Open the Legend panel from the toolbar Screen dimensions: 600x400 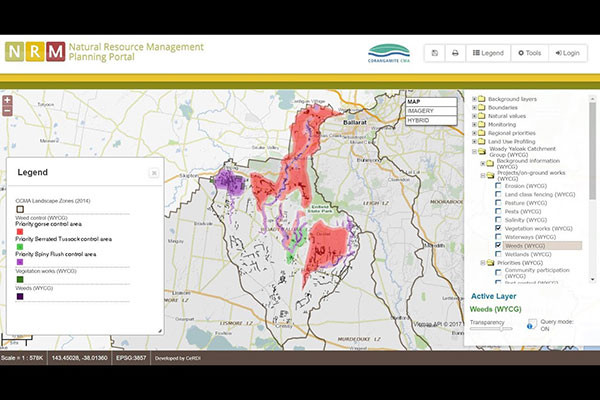point(488,53)
